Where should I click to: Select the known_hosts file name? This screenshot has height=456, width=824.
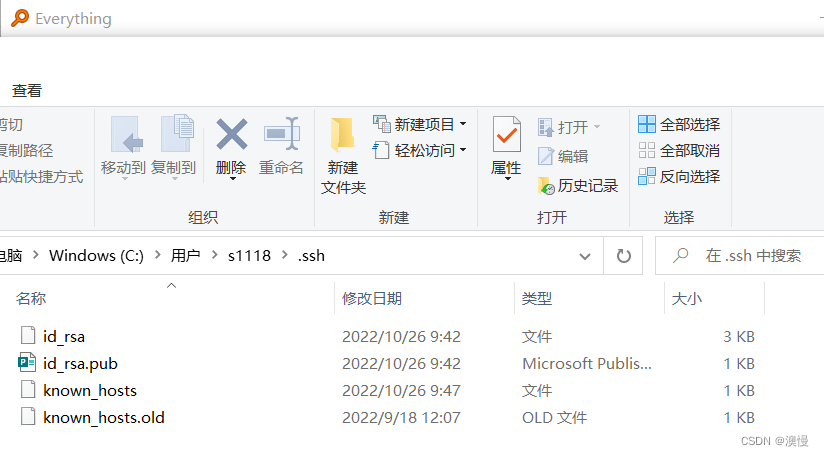89,391
